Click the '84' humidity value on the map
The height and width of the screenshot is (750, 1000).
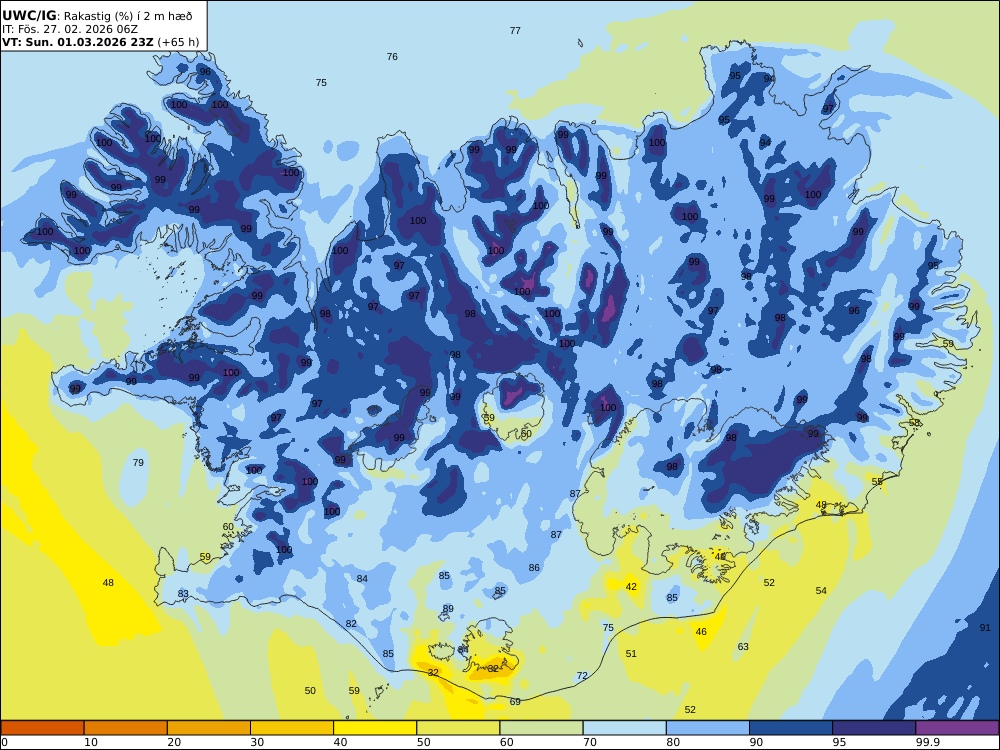click(362, 578)
